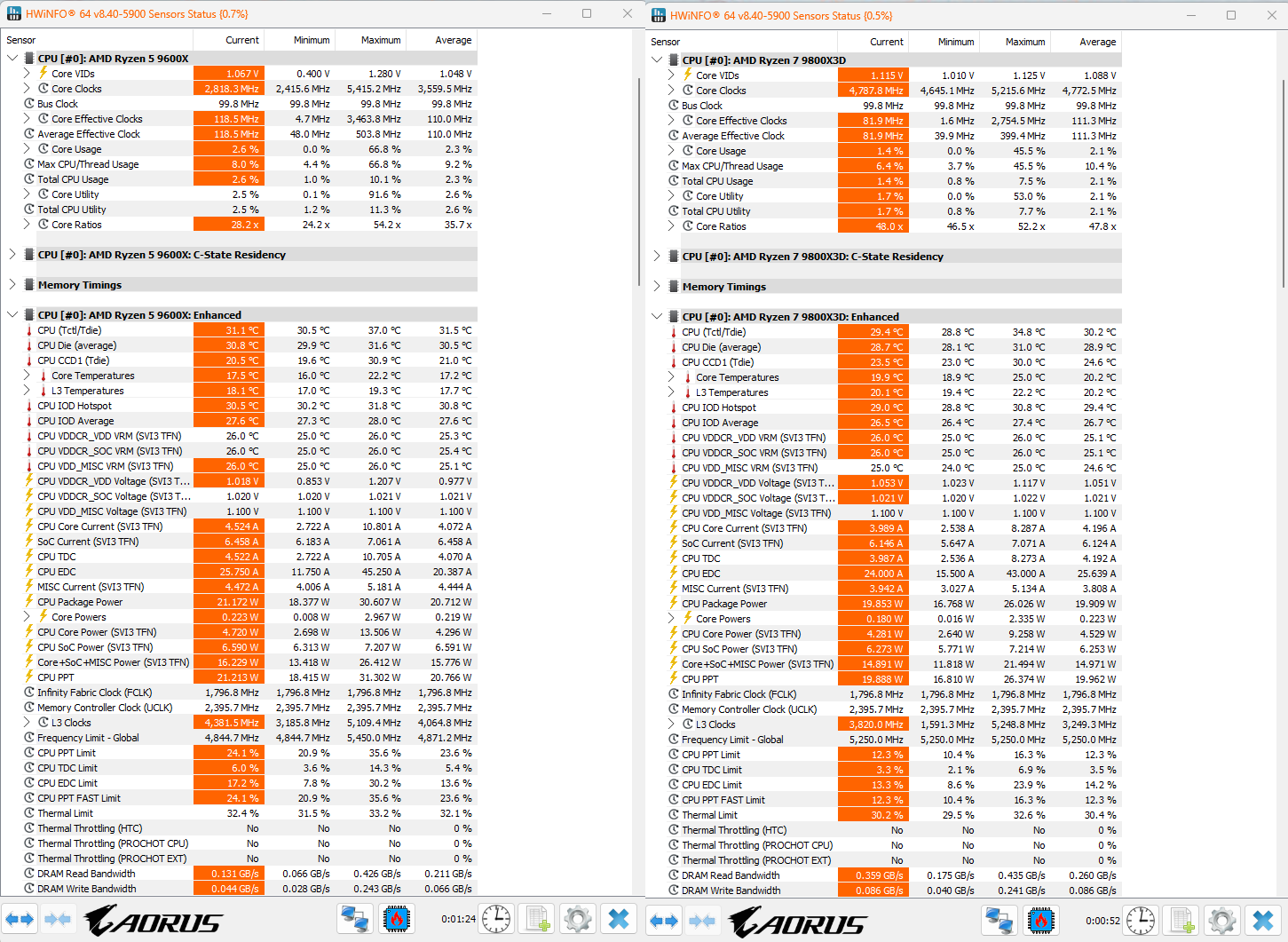Reset the elapsed-time clock in the 9600X window

point(496,919)
